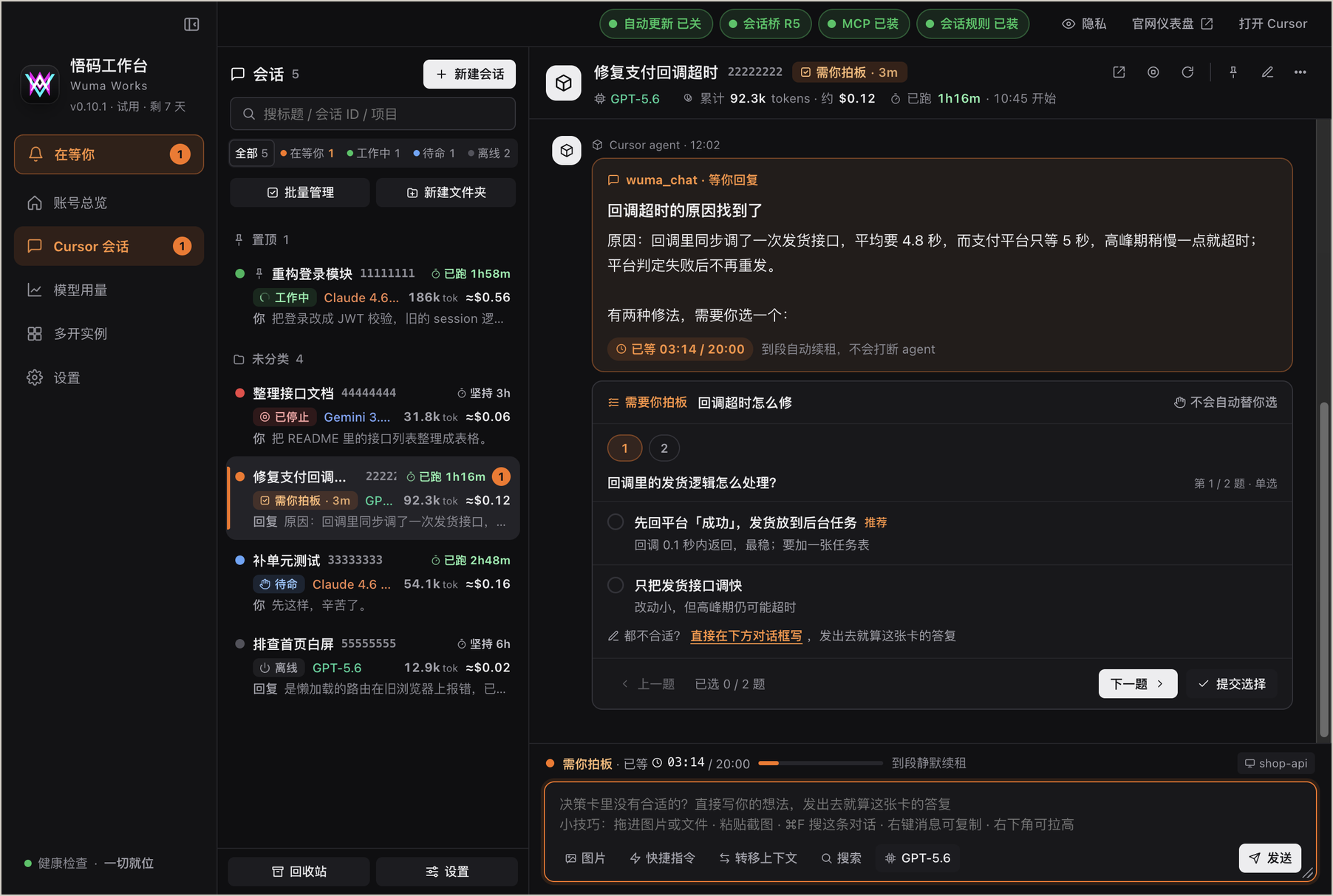The width and height of the screenshot is (1333, 896).
Task: Open 重构登录模块 conversation
Action: [372, 296]
